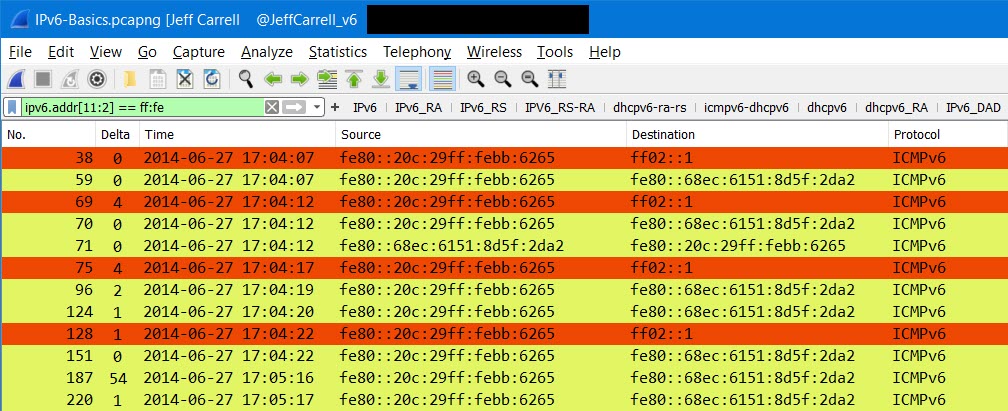The image size is (1008, 411).
Task: Go forward in packet history arrow
Action: click(300, 79)
